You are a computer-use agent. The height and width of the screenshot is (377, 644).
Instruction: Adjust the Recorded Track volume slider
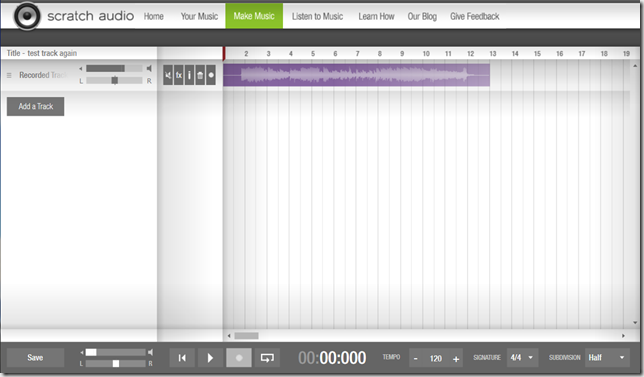114,69
